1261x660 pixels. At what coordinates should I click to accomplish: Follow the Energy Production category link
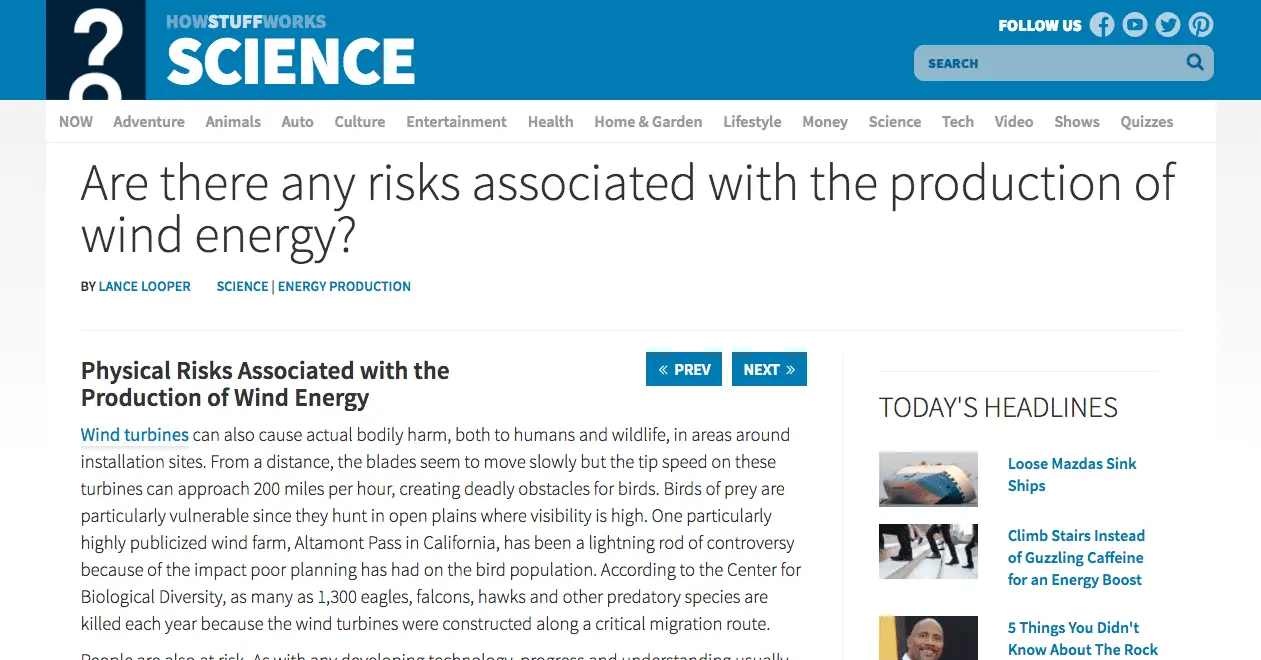344,286
